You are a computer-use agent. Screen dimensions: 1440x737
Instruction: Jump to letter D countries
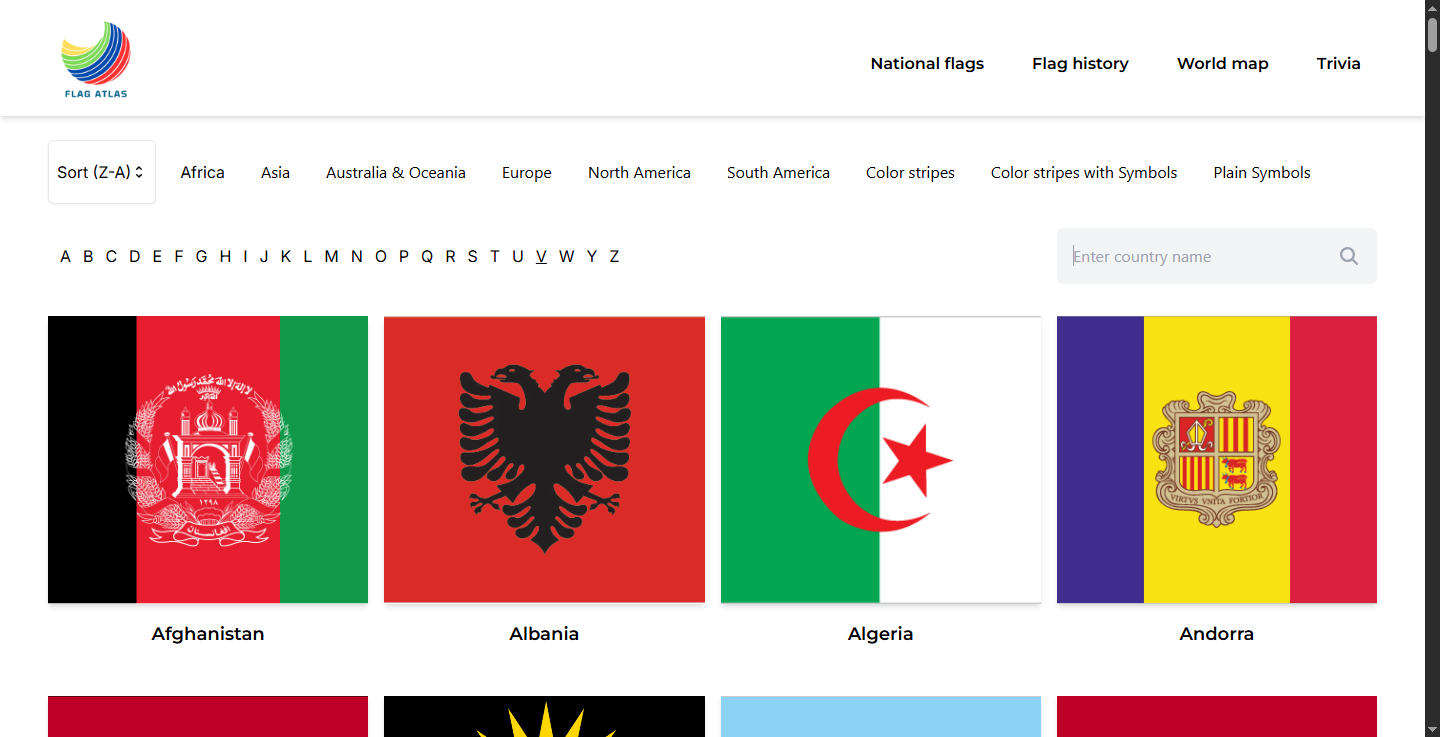(135, 256)
